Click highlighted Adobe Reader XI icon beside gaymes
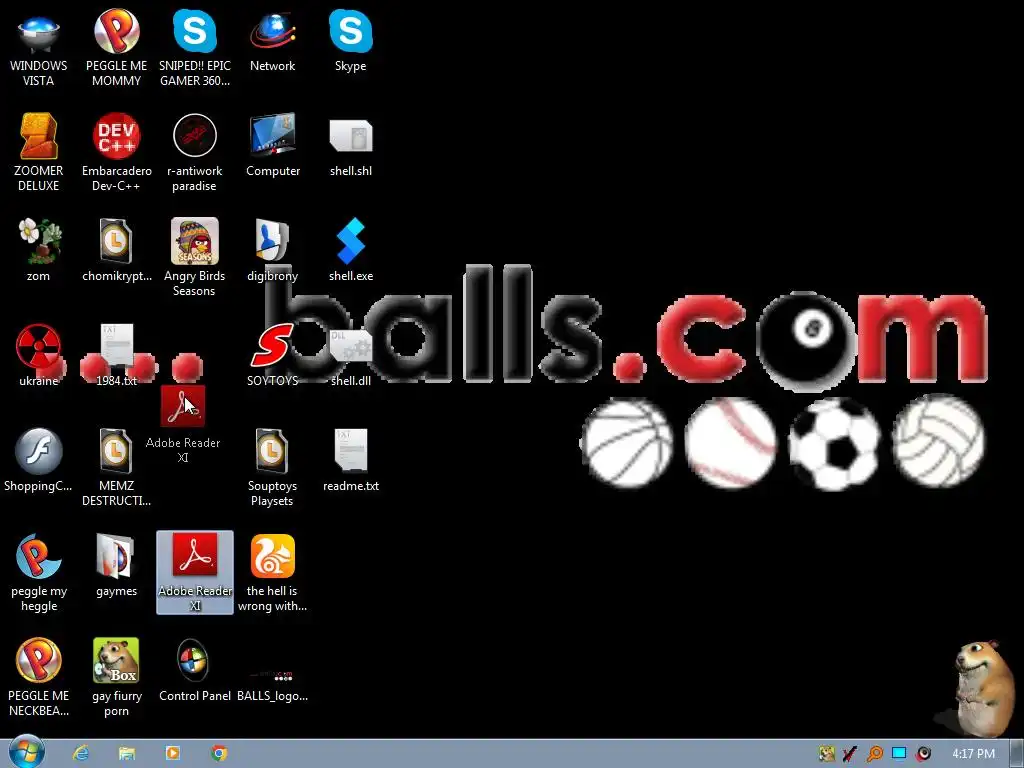Screen dimensions: 1024x768 click(x=195, y=572)
